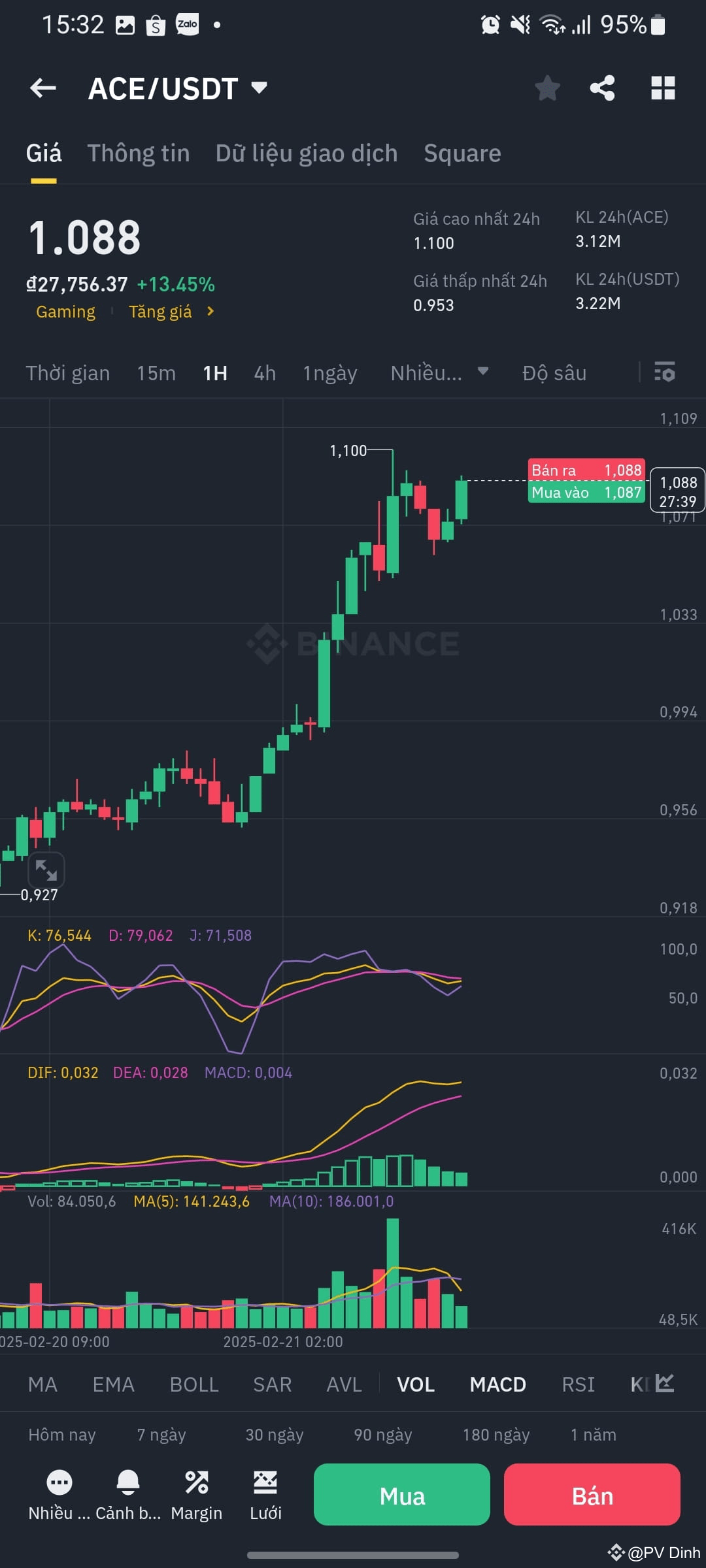Open chart settings icon beside Độ sâu
This screenshot has height=1568, width=706.
point(664,372)
